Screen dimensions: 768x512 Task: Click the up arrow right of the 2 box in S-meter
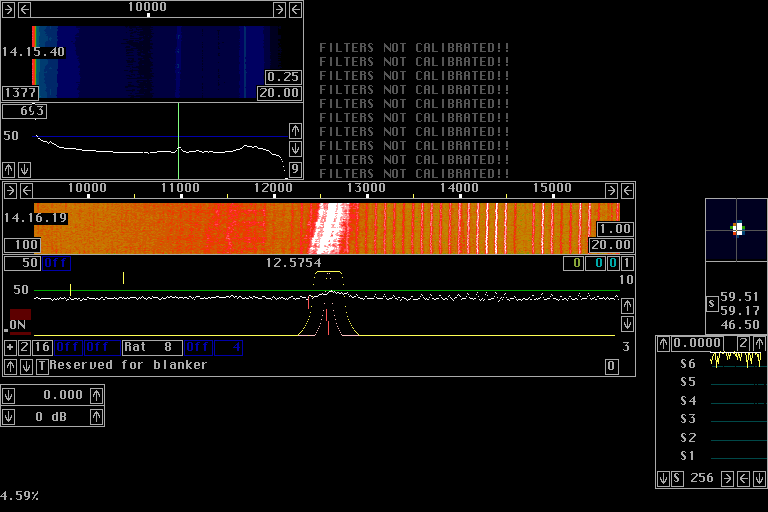759,343
